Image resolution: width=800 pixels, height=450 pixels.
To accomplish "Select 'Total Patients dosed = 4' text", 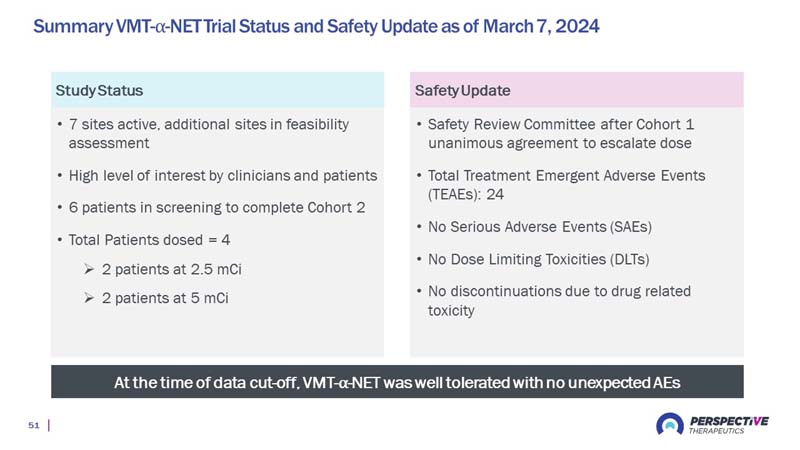I will pyautogui.click(x=149, y=240).
